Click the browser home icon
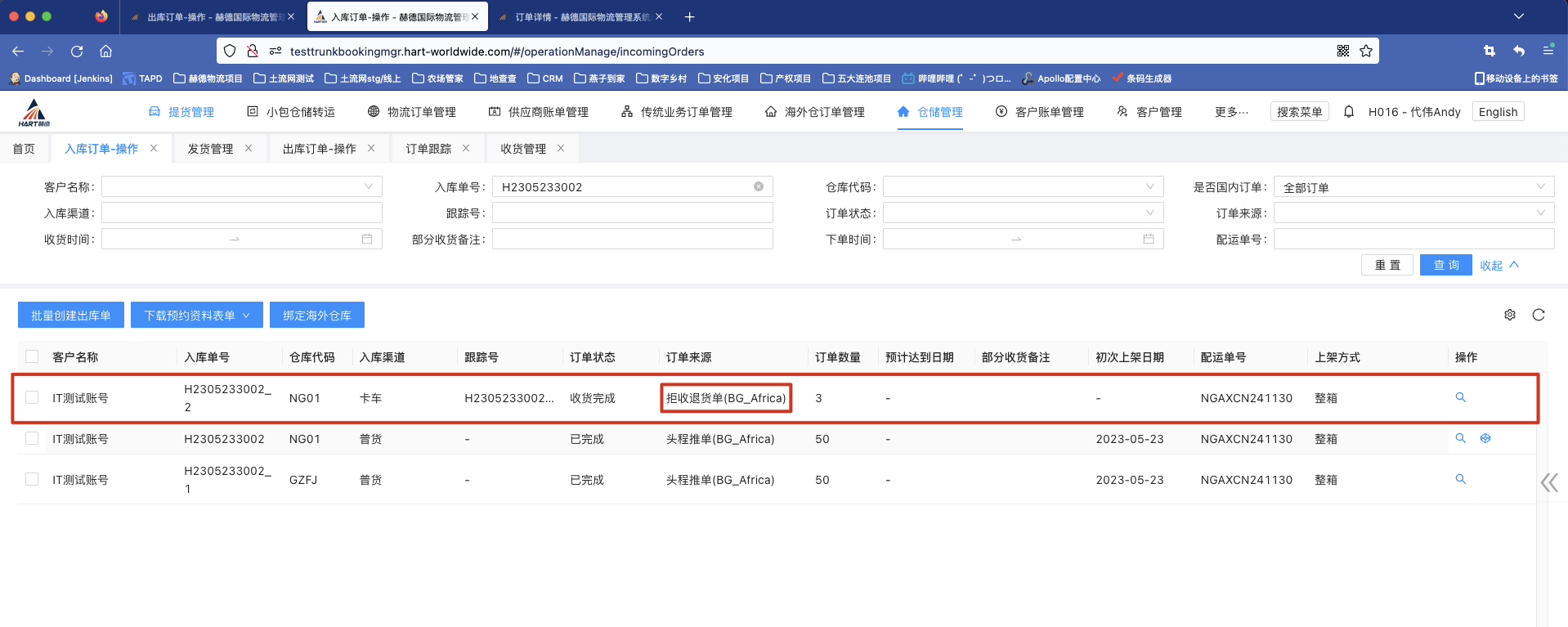The image size is (1568, 627). pos(105,51)
